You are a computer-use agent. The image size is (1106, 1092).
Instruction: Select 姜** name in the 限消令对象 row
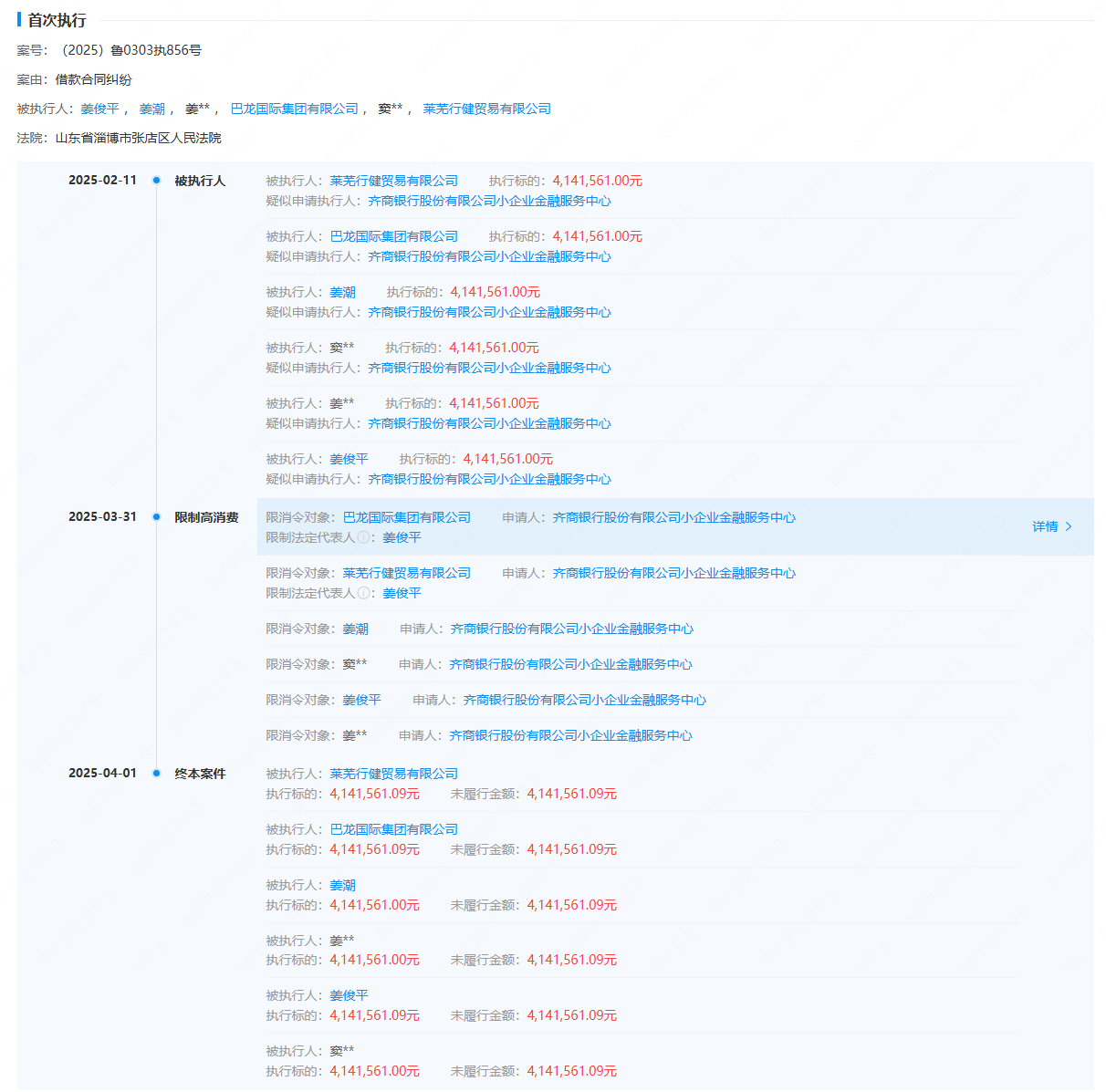click(x=355, y=736)
